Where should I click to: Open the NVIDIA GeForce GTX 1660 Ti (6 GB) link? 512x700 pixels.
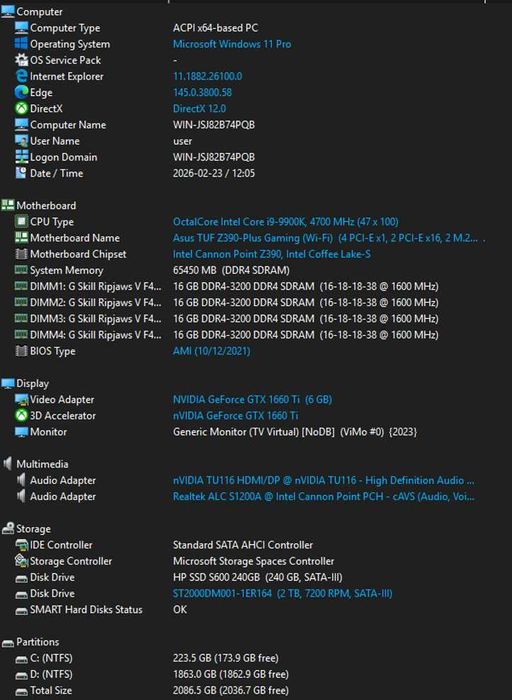[252, 399]
